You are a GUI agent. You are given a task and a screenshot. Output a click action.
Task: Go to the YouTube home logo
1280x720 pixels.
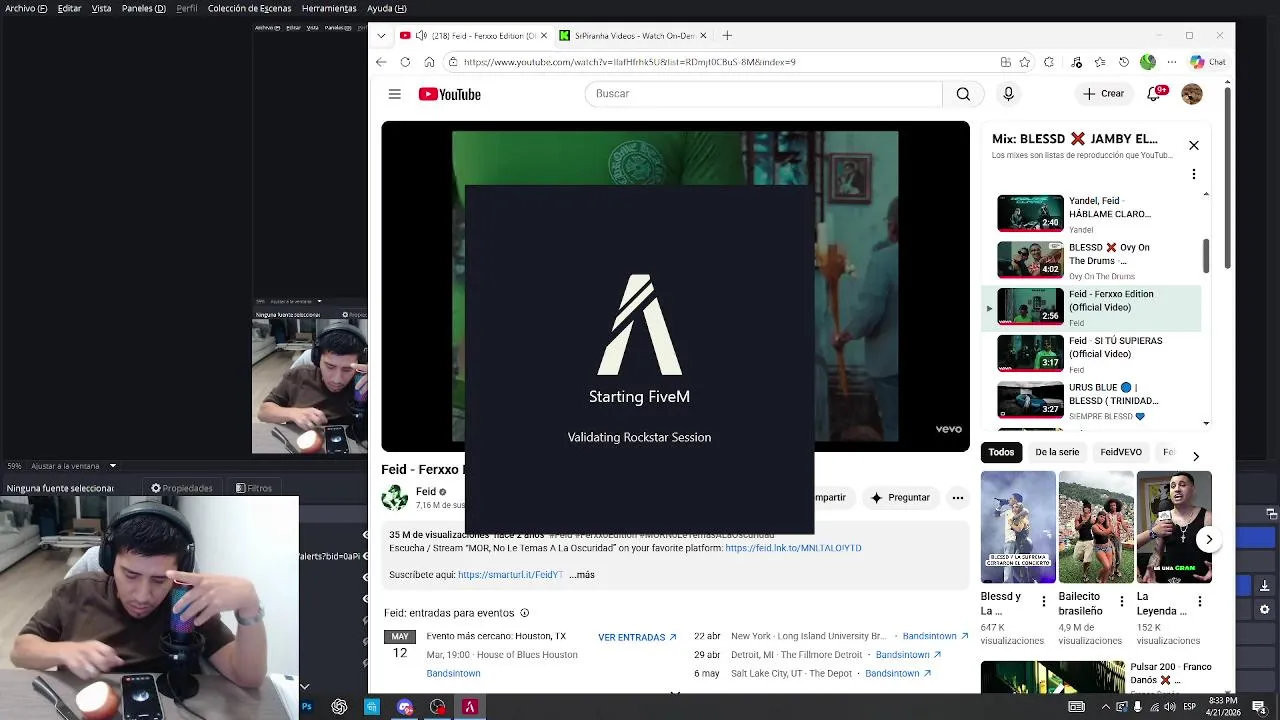click(450, 94)
